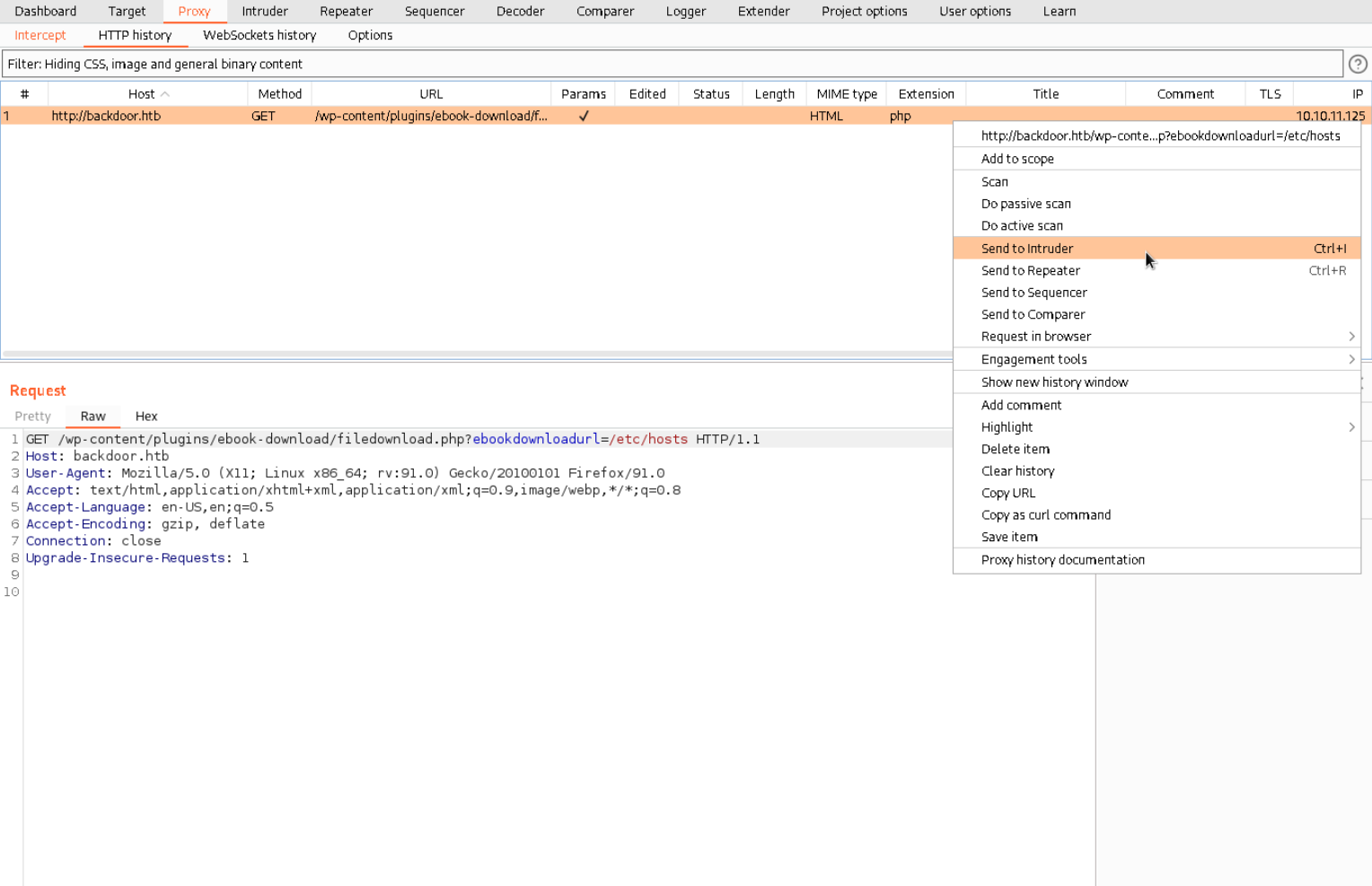
Task: Switch to the Repeater tab
Action: (346, 11)
